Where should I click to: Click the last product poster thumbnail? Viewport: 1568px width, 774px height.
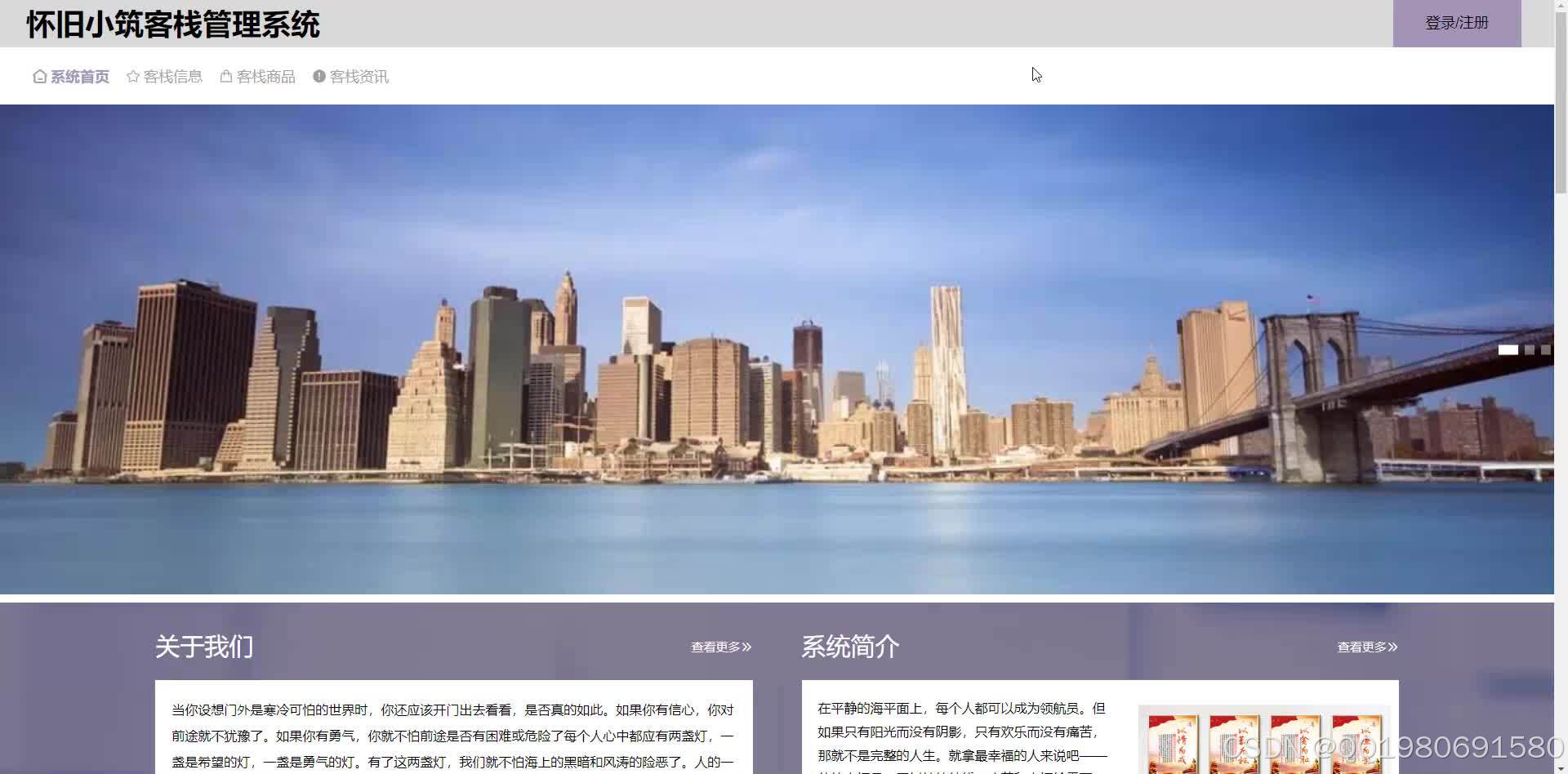coord(1356,745)
